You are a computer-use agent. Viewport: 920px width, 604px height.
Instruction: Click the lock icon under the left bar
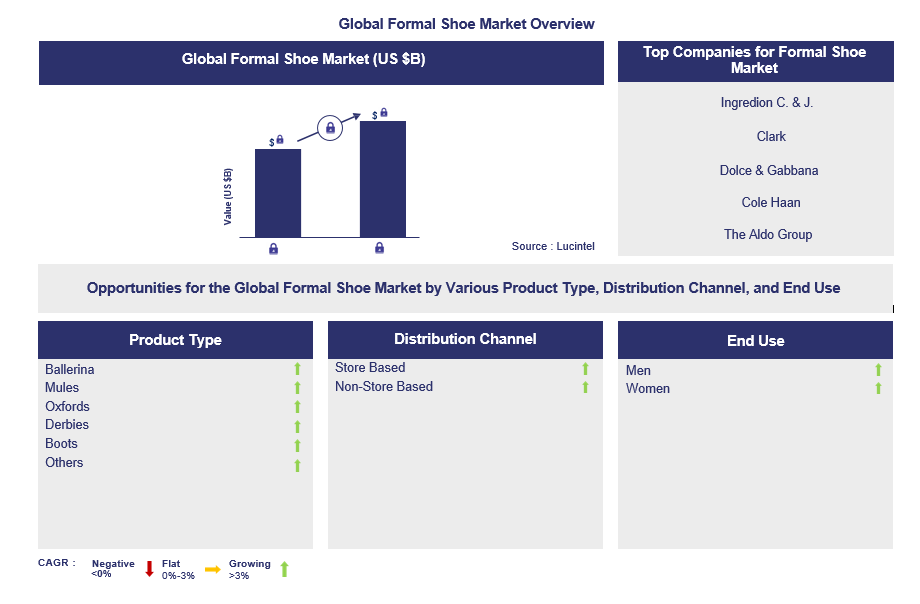pos(274,248)
